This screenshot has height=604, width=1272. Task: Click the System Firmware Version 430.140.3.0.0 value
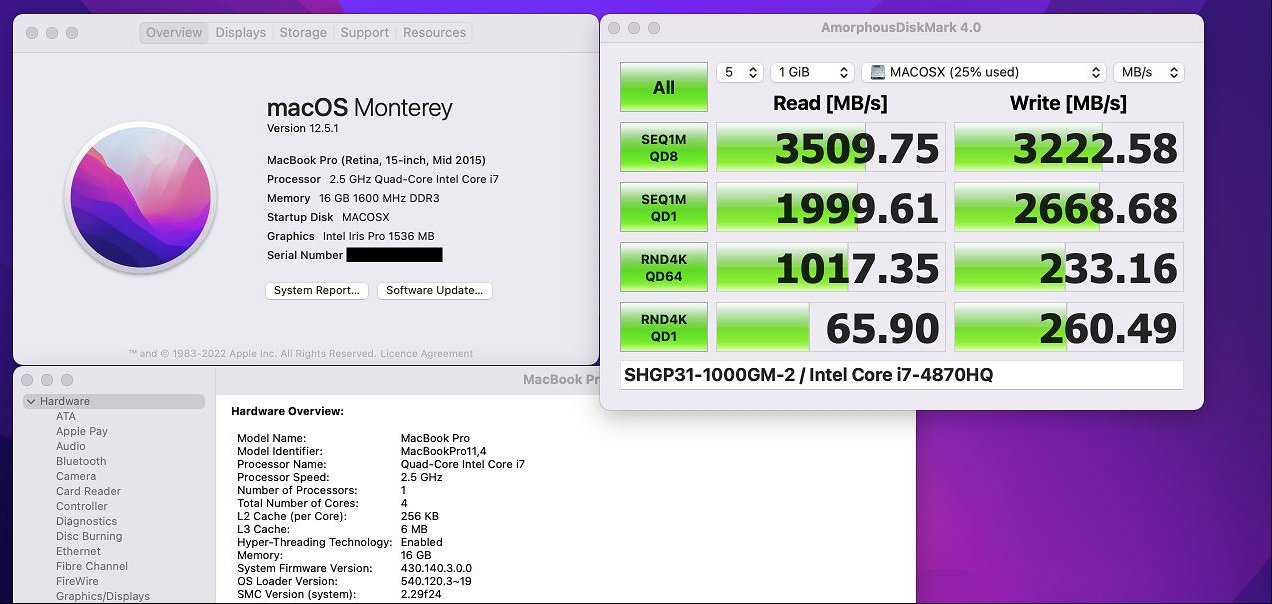click(x=436, y=568)
